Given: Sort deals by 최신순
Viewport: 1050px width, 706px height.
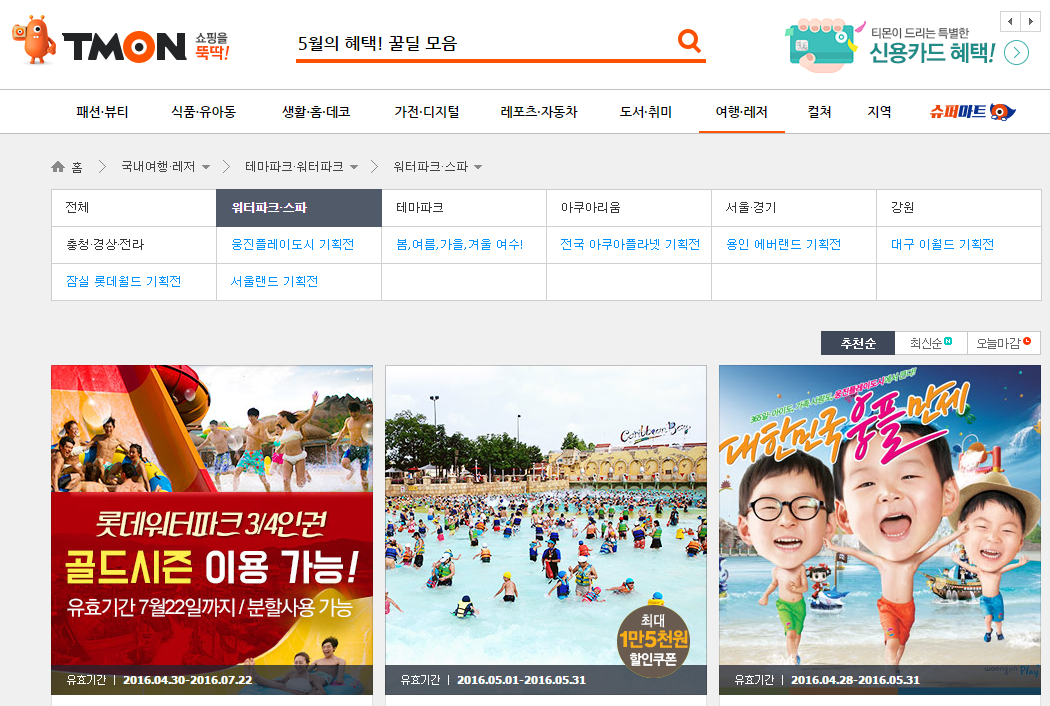Looking at the screenshot, I should click(931, 343).
